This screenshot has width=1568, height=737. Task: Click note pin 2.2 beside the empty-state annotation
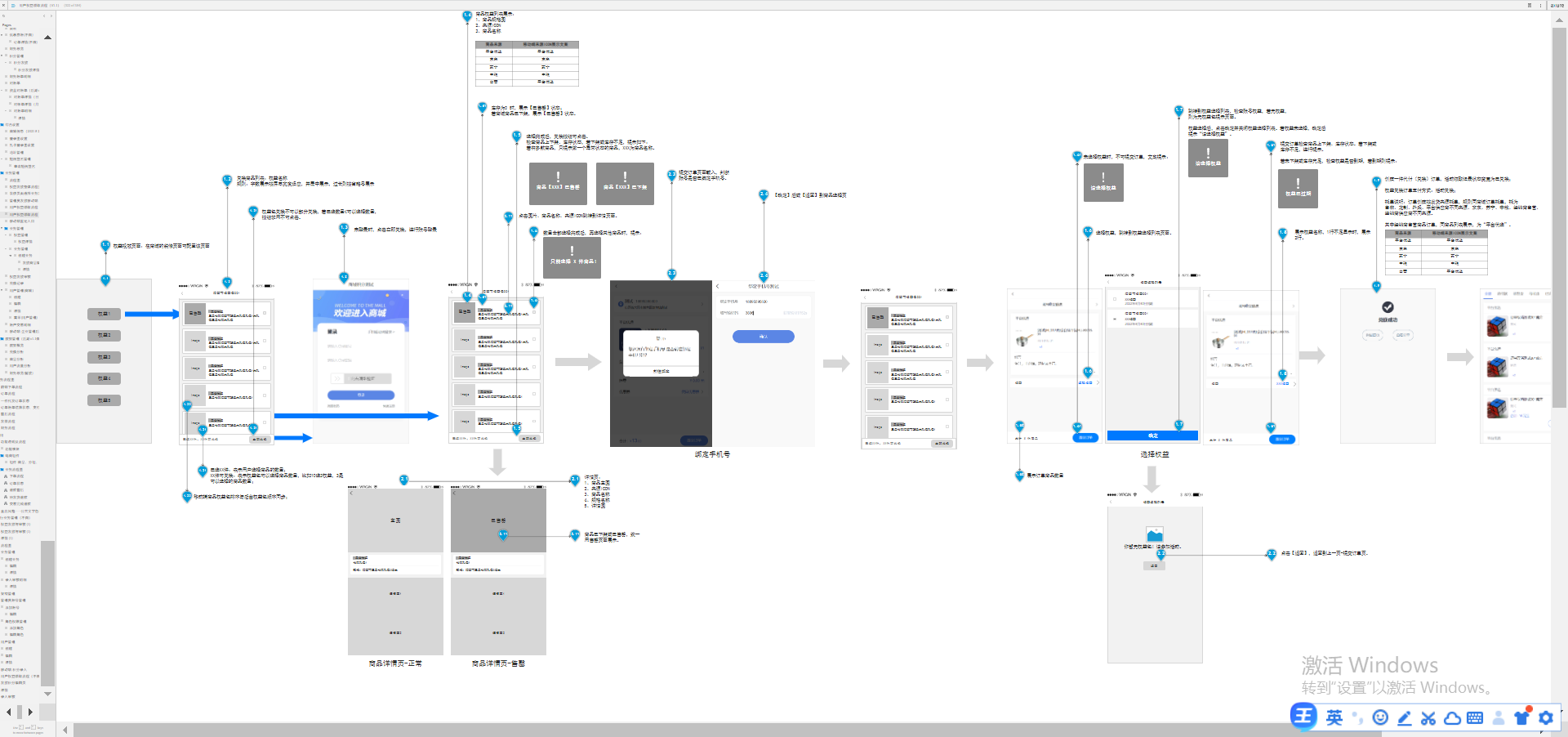click(1272, 554)
